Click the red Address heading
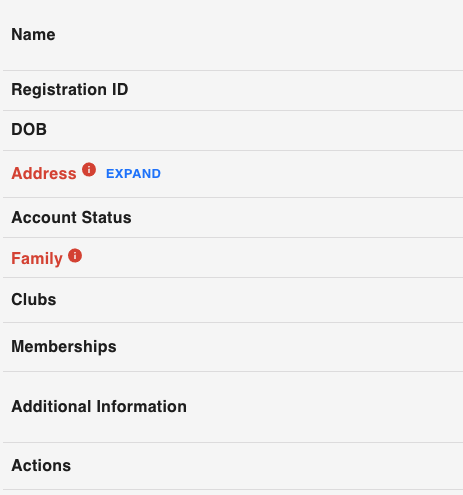This screenshot has height=495, width=463. pos(44,174)
